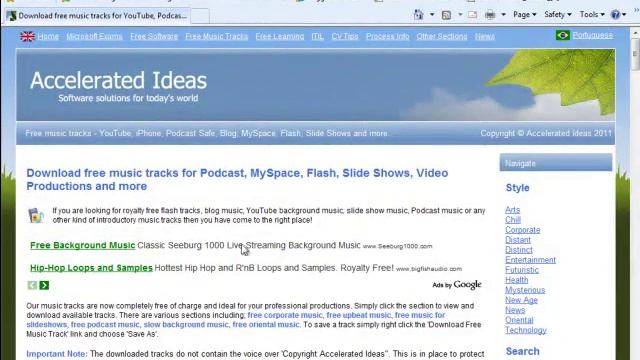Select the Distant style

pyautogui.click(x=518, y=240)
